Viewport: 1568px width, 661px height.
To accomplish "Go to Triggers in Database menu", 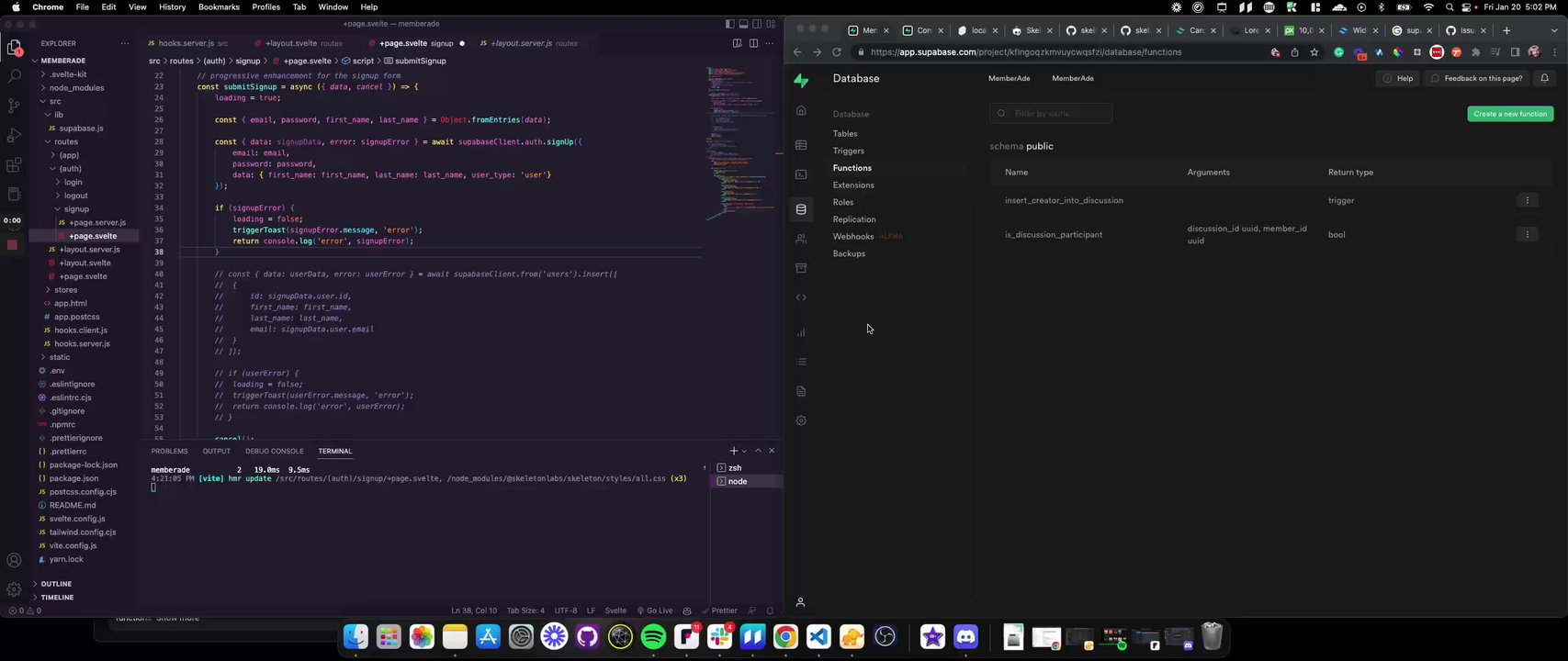I will (848, 151).
